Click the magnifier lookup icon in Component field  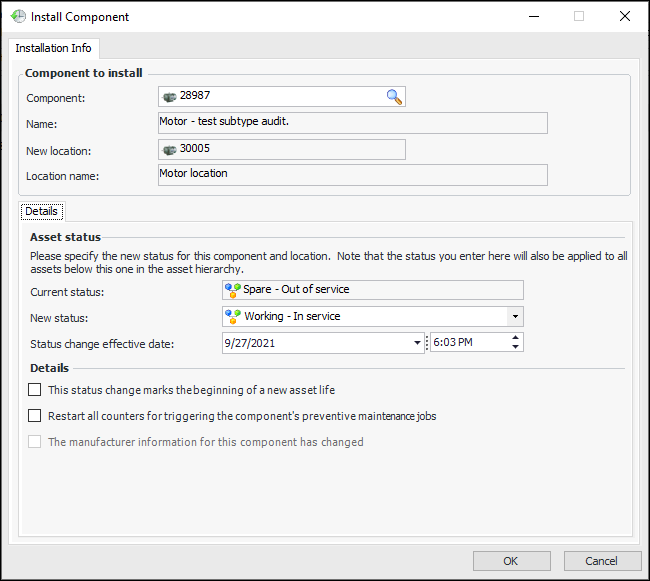(394, 97)
